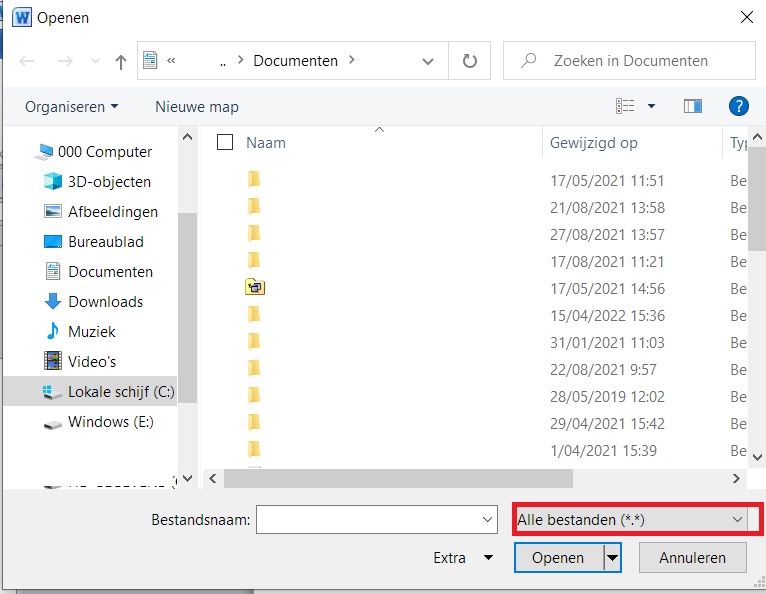Expand the Extra tools dropdown
Image resolution: width=766 pixels, height=594 pixels.
[463, 558]
